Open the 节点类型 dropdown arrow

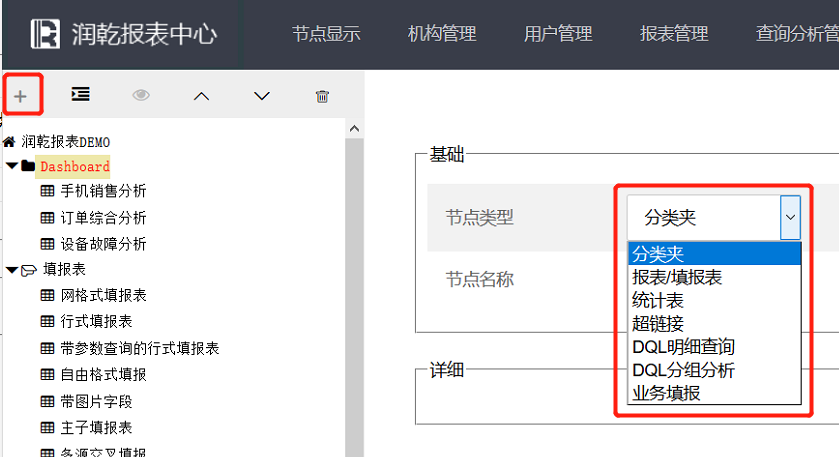click(790, 217)
